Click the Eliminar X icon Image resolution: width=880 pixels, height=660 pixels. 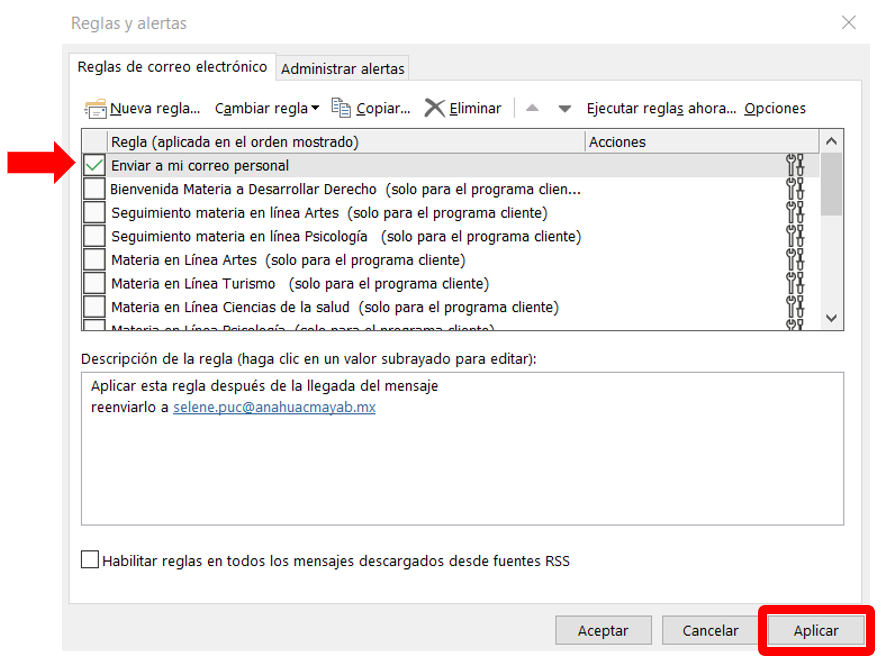(435, 108)
